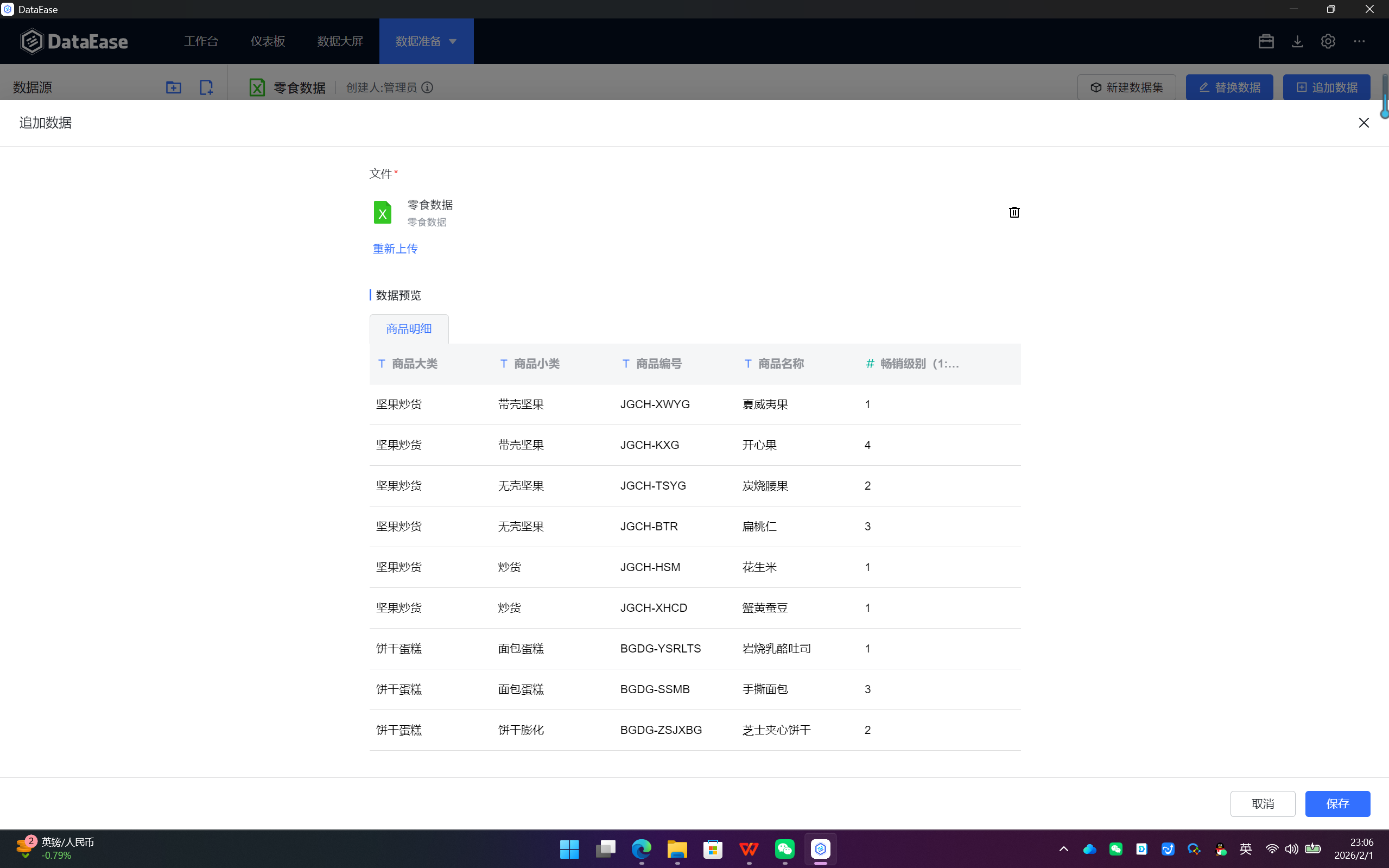Image resolution: width=1389 pixels, height=868 pixels.
Task: Click the info icon next to 创建人:管理员
Action: (x=427, y=87)
